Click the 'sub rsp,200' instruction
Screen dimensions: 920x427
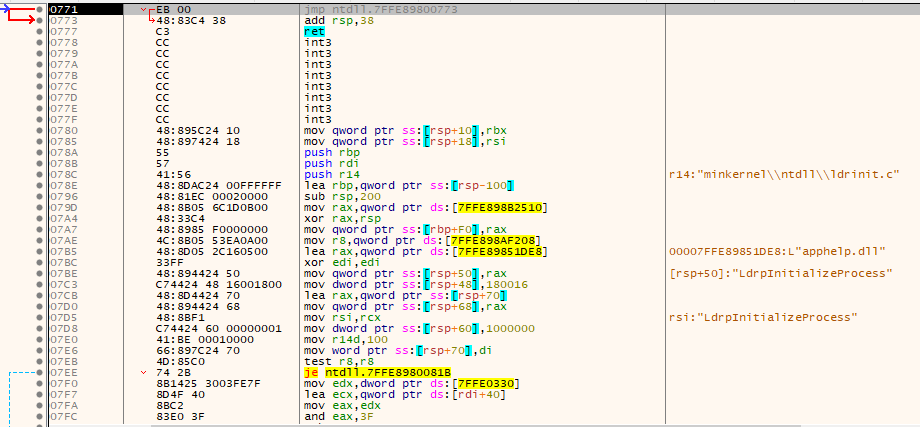tap(341, 196)
